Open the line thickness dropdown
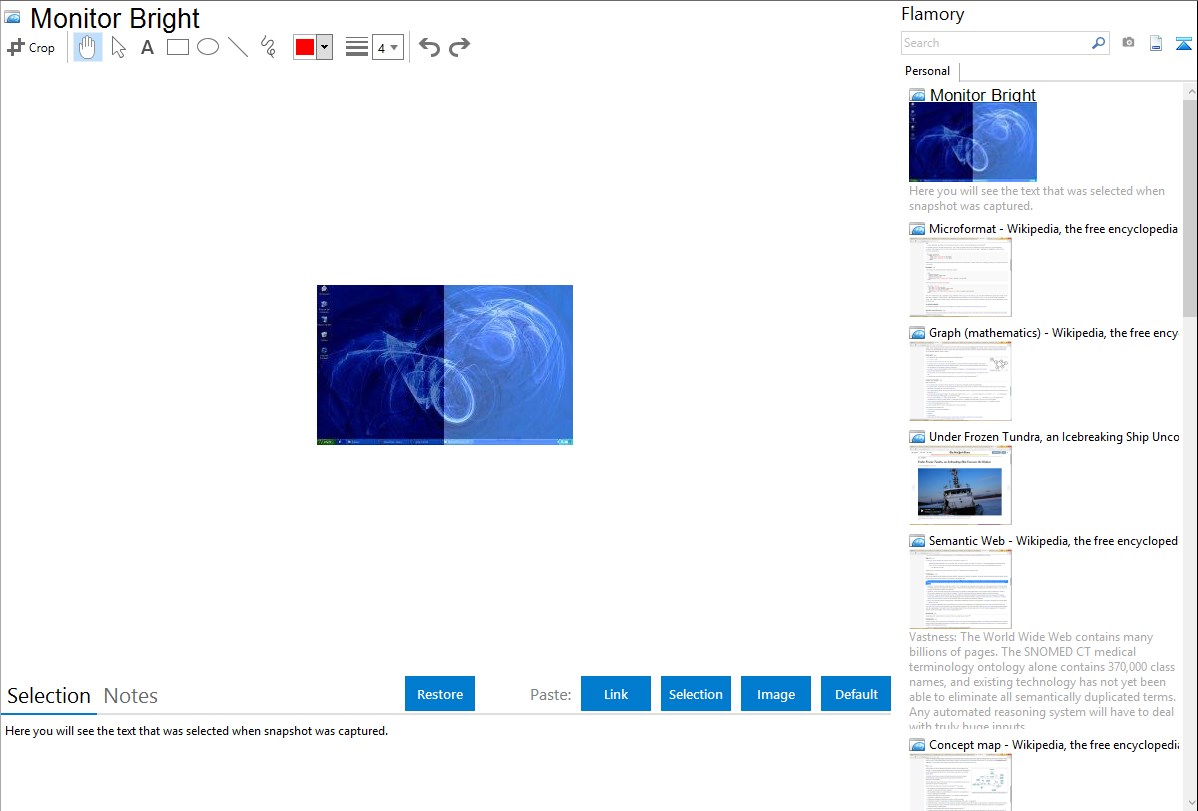The image size is (1198, 811). 387,47
